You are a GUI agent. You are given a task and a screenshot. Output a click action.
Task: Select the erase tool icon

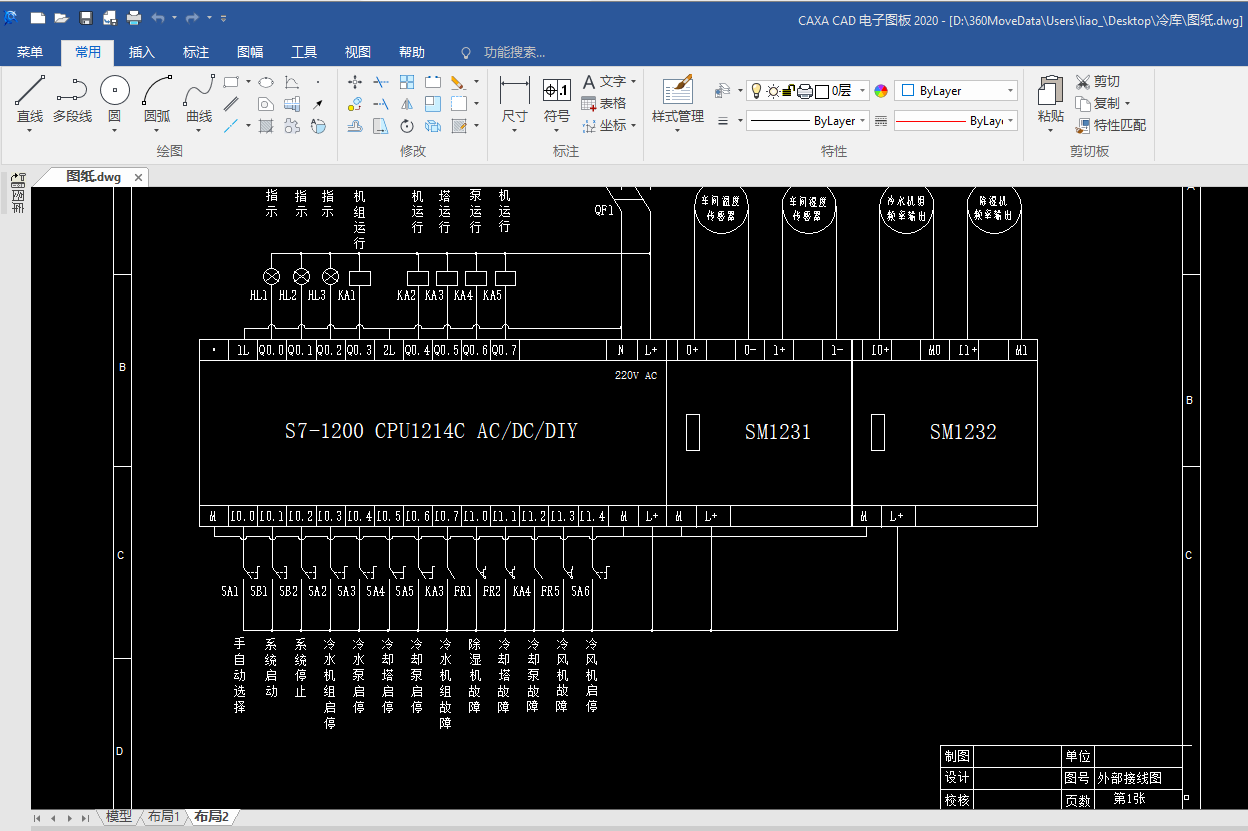(458, 82)
